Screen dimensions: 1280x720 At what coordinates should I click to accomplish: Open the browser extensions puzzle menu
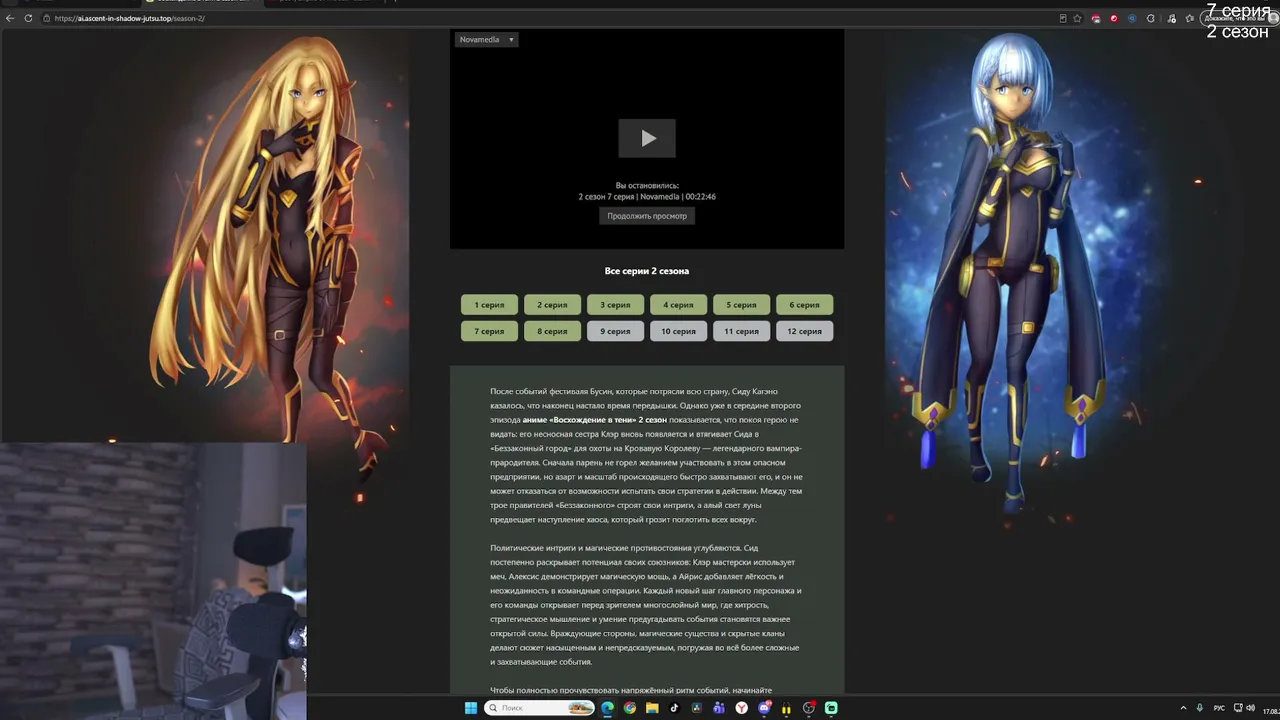(1151, 18)
